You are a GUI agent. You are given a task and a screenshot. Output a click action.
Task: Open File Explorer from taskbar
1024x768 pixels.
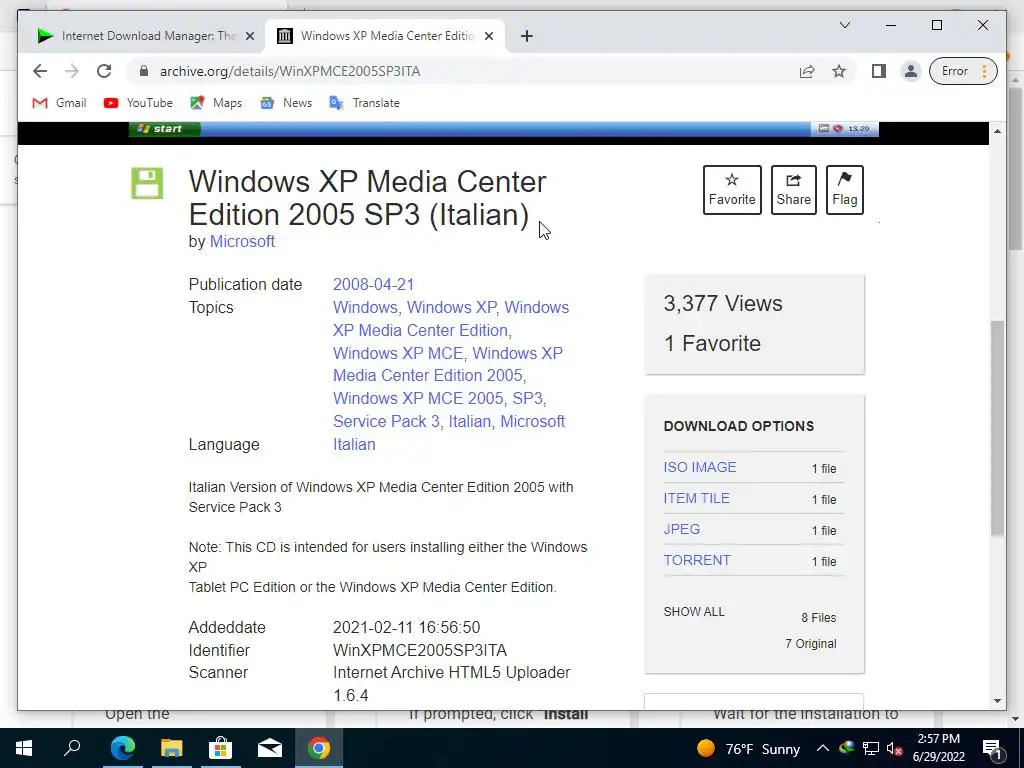point(172,748)
